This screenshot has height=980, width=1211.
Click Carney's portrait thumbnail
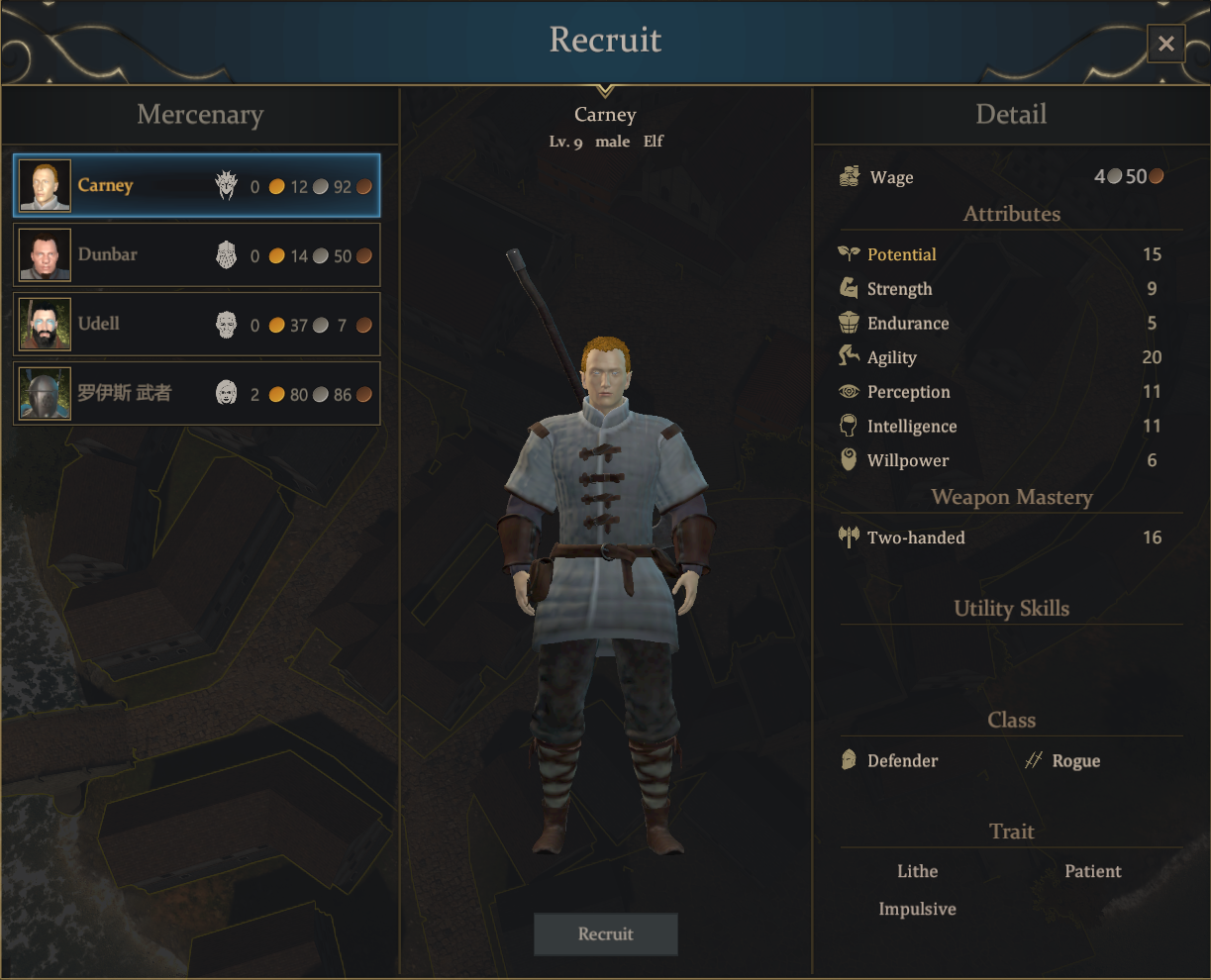tap(46, 185)
